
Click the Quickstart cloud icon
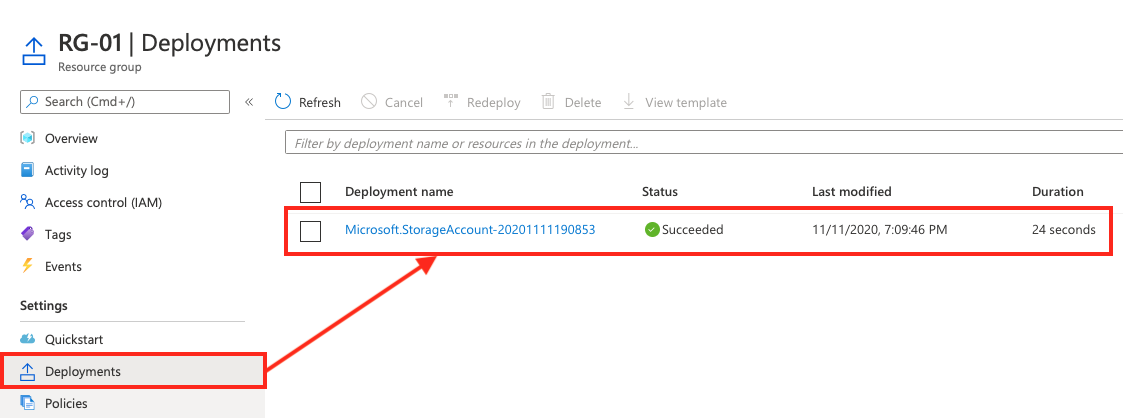coord(28,339)
